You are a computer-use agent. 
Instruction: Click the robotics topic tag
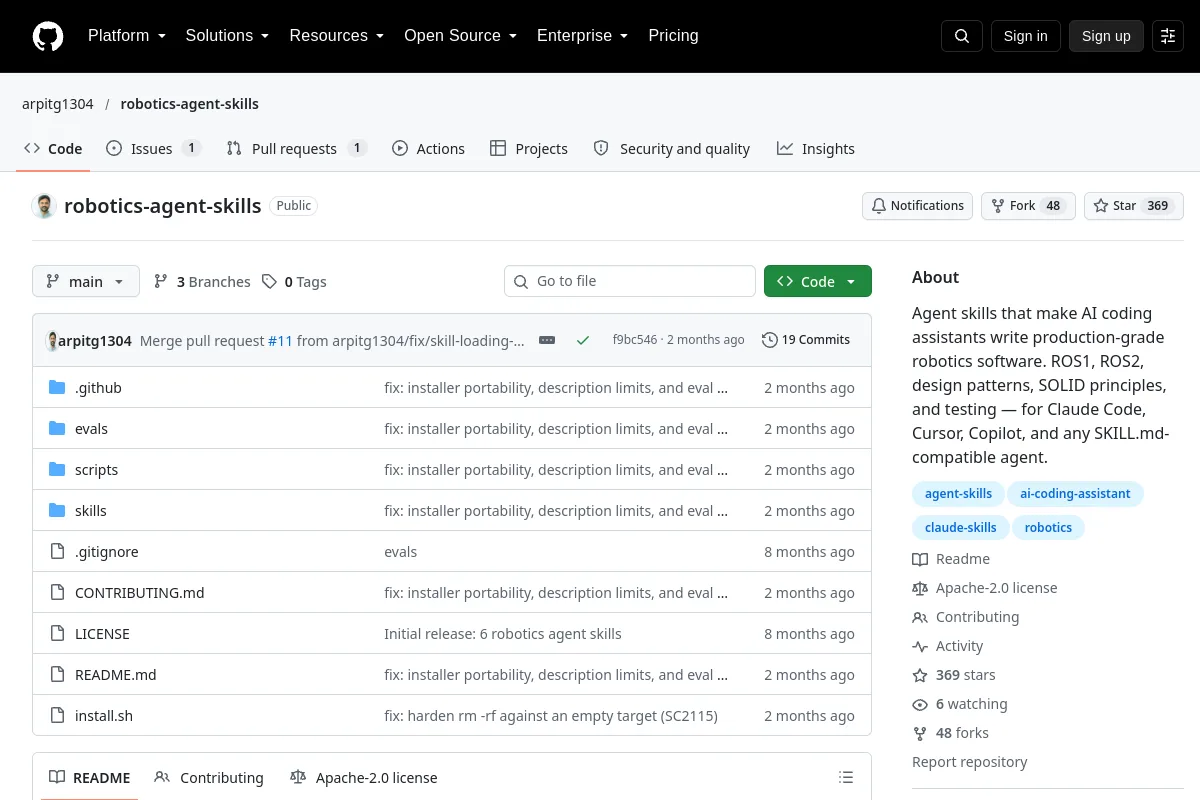[x=1048, y=528]
